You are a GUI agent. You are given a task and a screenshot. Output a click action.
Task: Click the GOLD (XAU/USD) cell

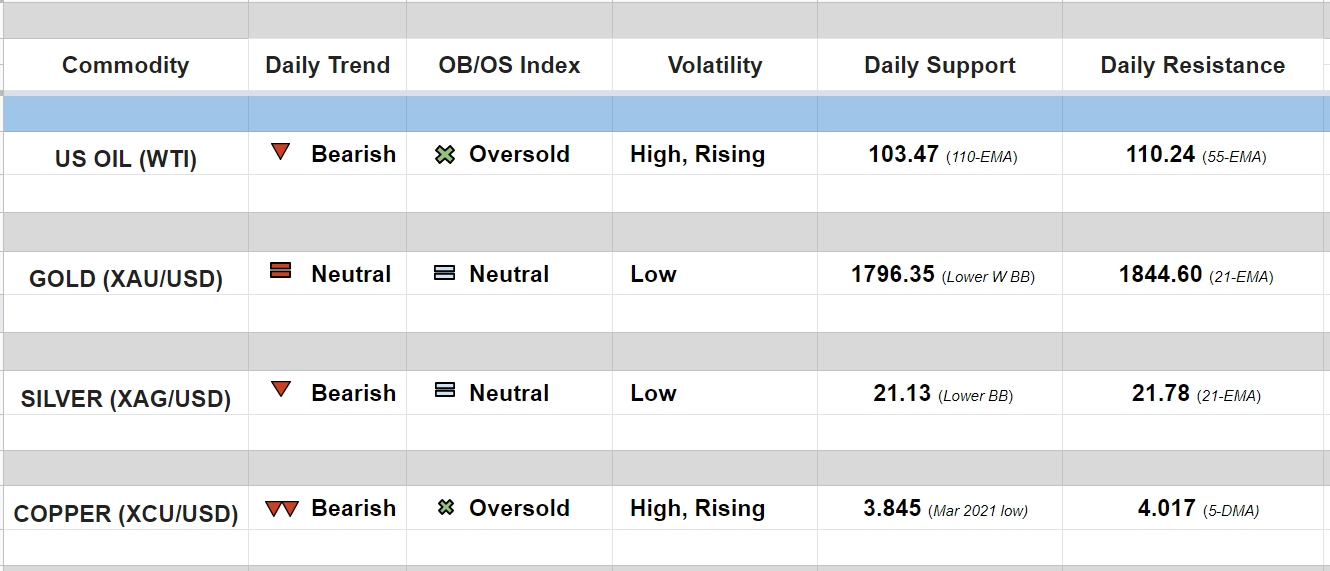(x=125, y=279)
